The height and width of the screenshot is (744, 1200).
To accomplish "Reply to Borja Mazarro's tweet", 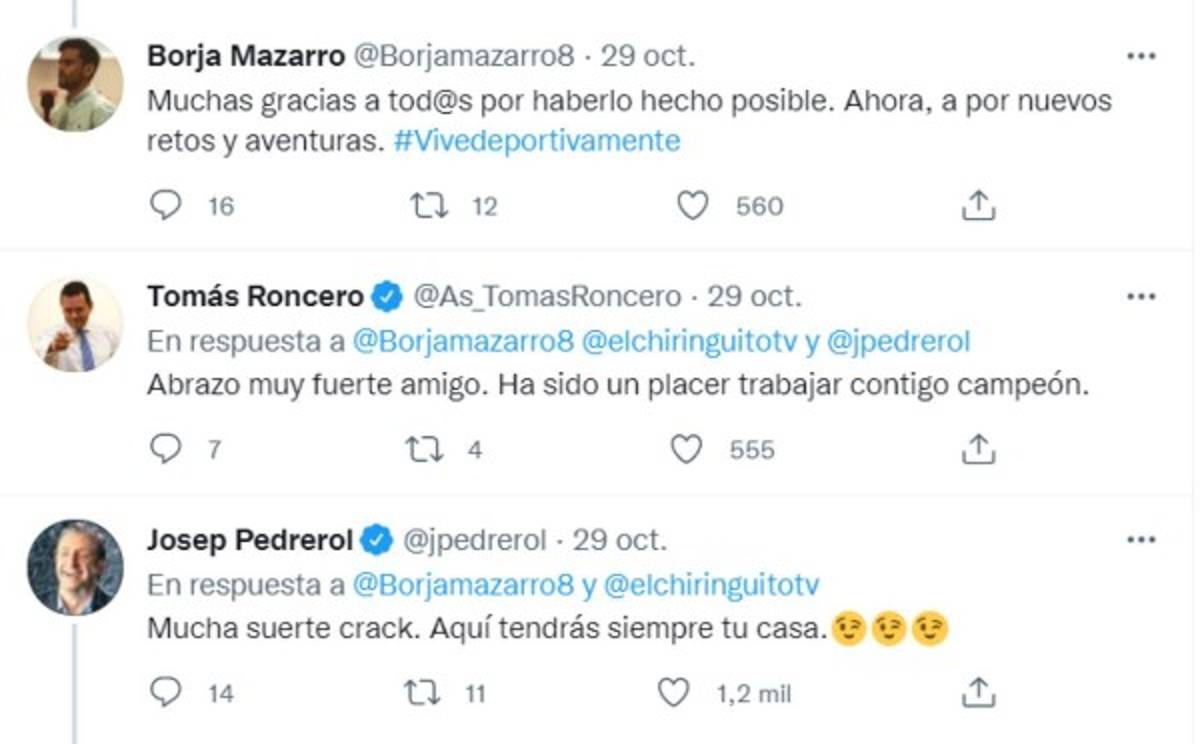I will [x=164, y=206].
